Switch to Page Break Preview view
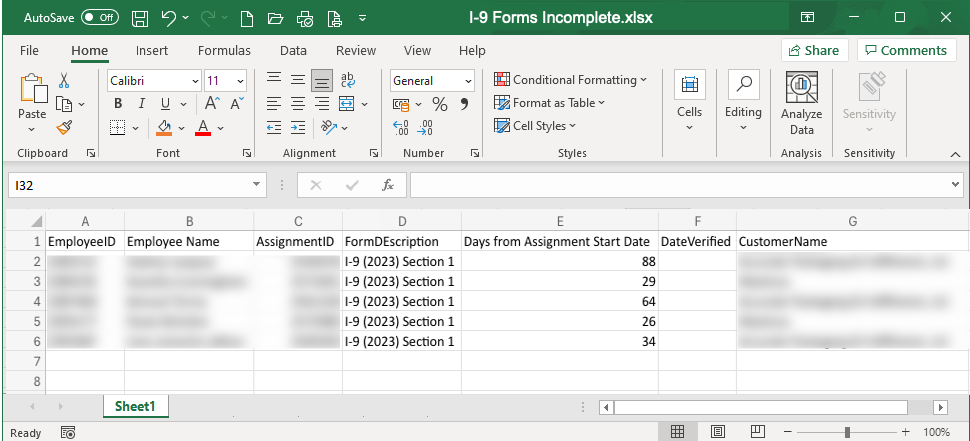The image size is (970, 441). pos(758,432)
